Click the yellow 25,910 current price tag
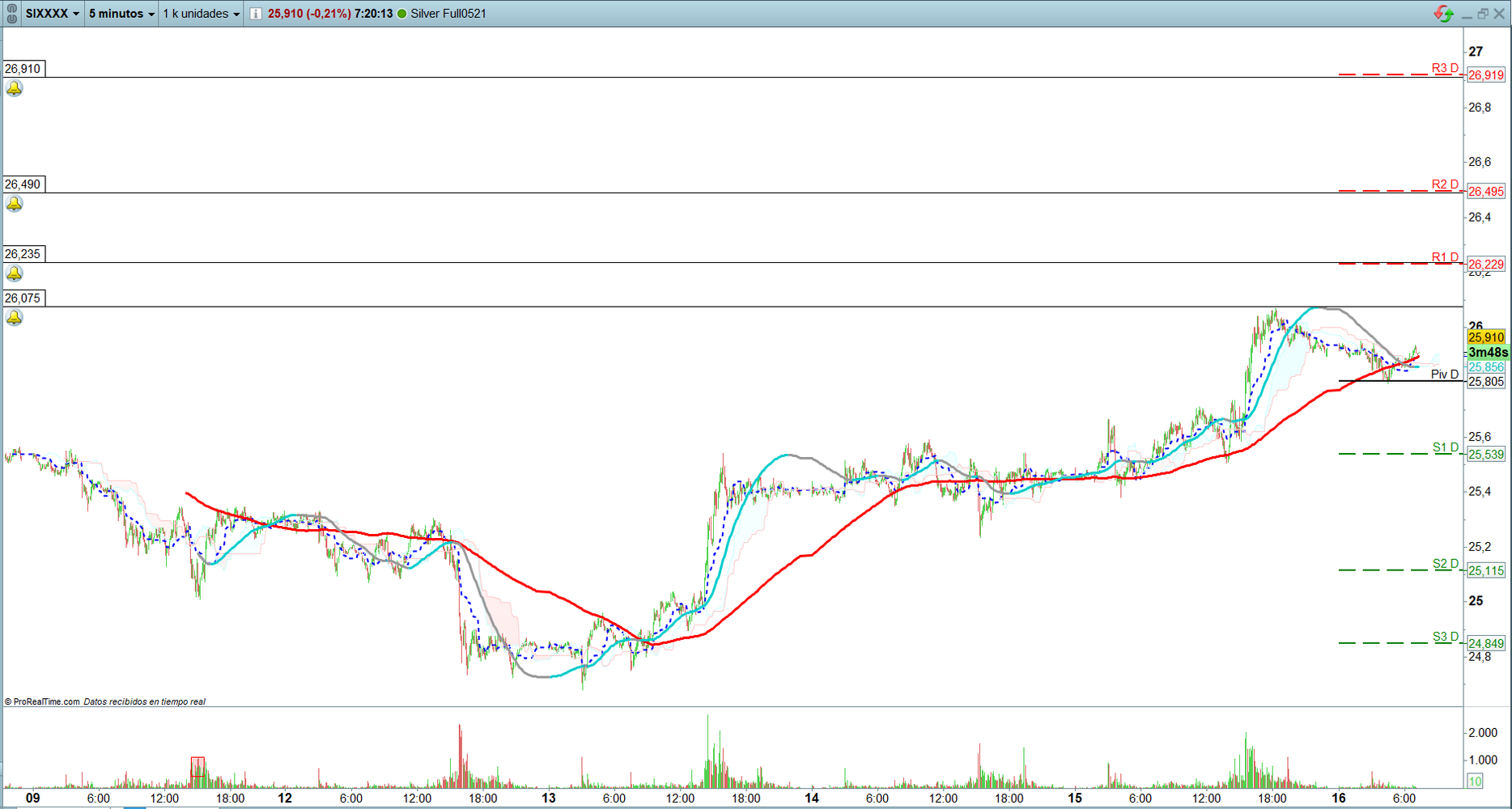This screenshot has height=809, width=1512. coord(1486,337)
